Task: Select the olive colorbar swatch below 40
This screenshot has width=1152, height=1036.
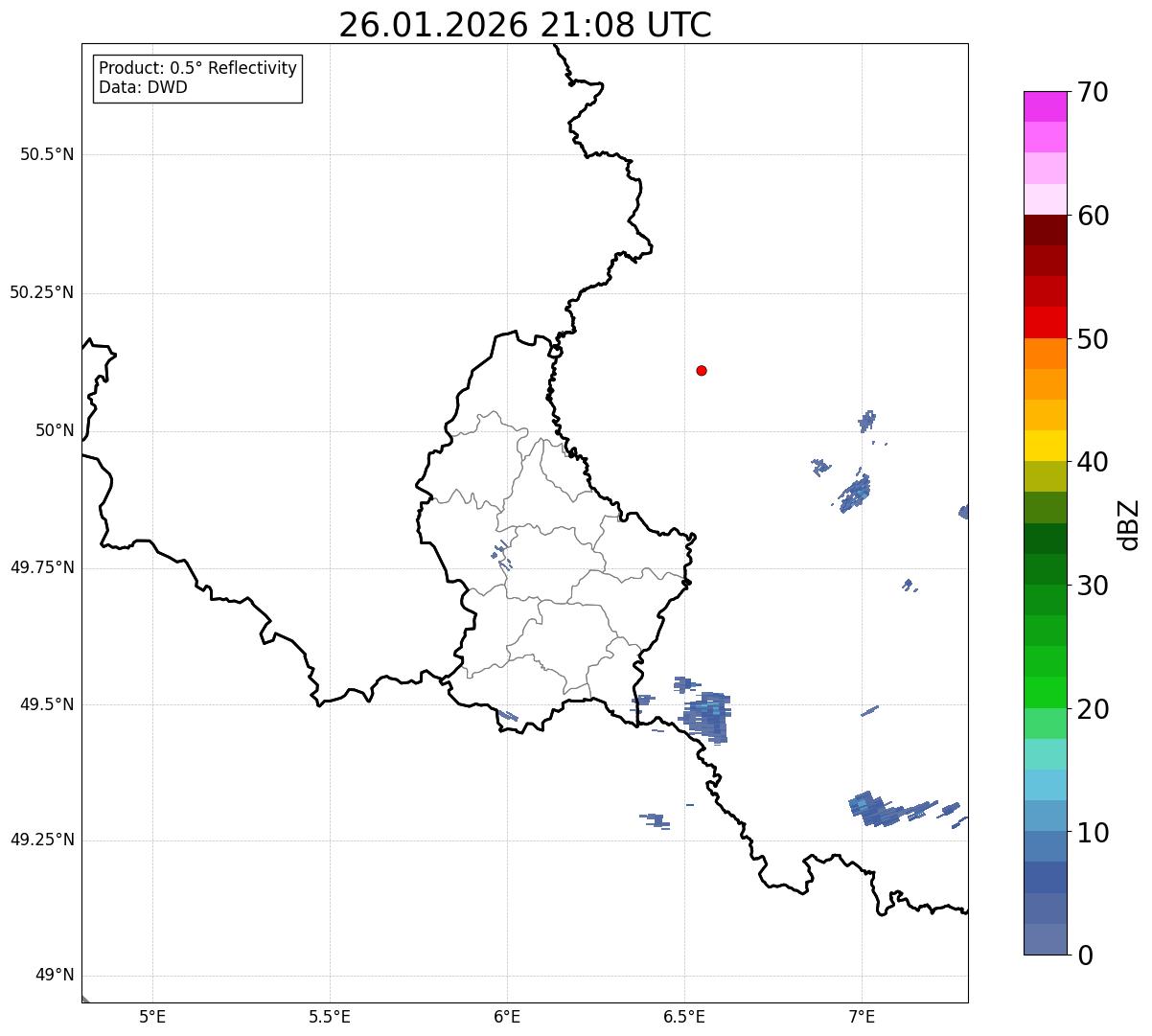Action: coord(1045,477)
